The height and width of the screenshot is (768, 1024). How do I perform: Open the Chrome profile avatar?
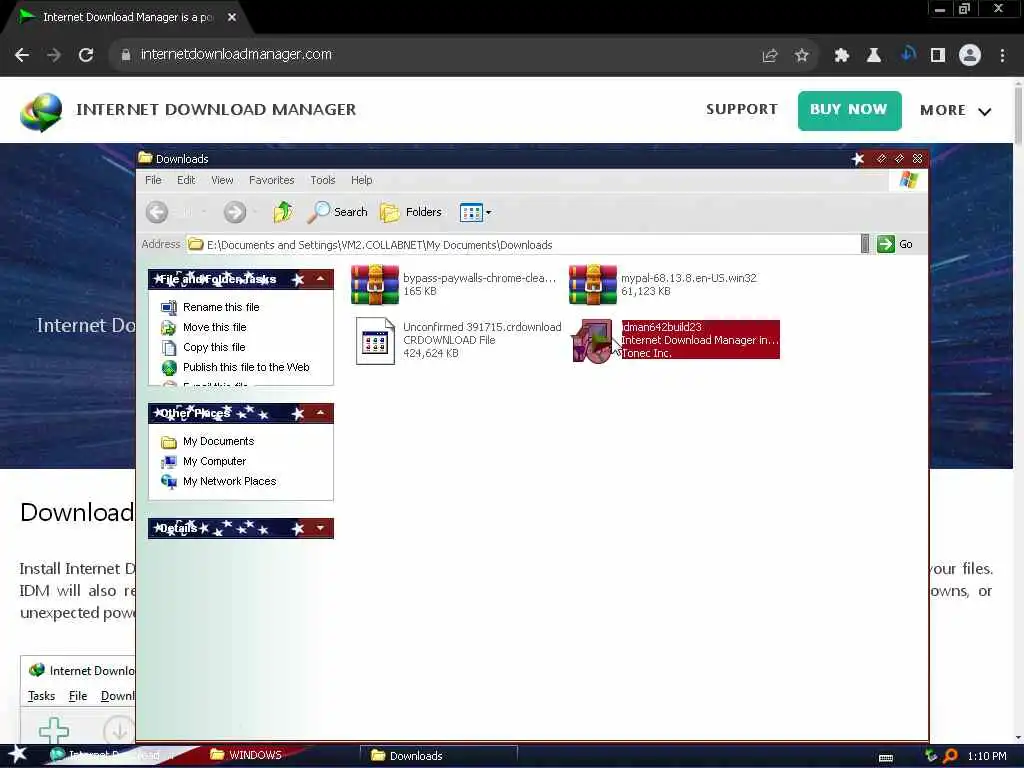tap(970, 55)
